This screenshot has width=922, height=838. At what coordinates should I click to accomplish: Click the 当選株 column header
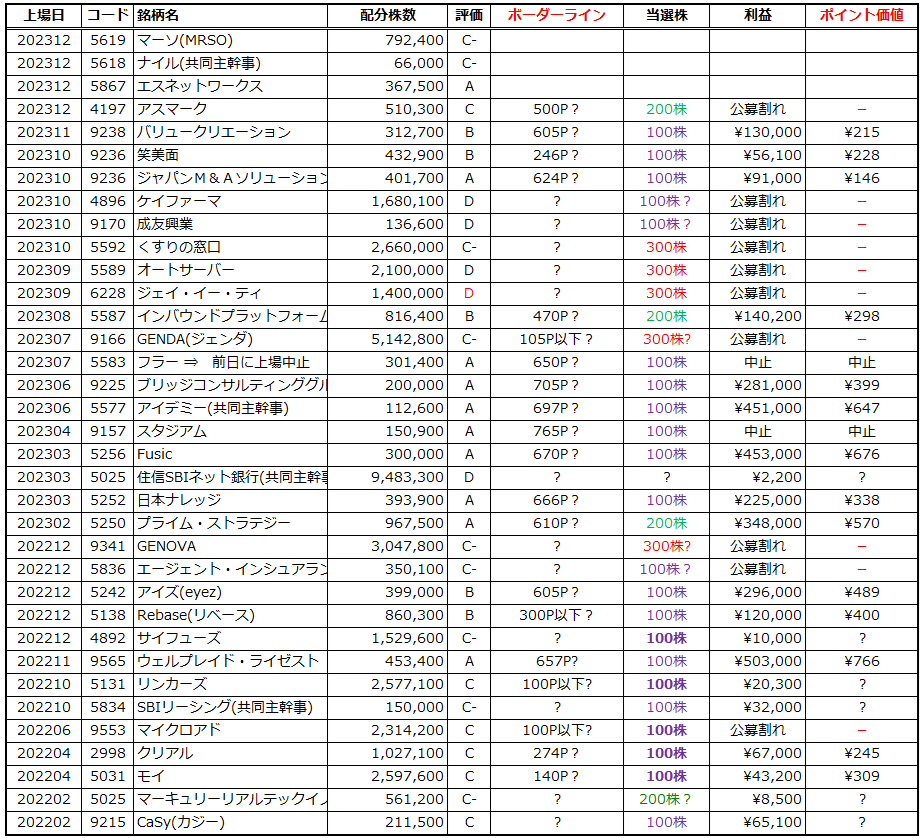(x=666, y=15)
